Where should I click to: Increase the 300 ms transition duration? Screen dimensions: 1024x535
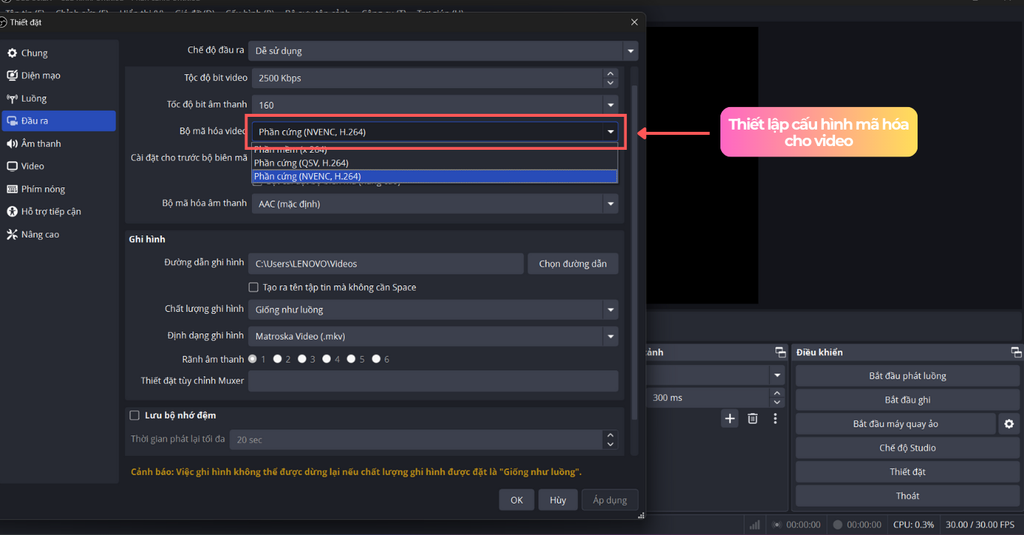point(776,393)
